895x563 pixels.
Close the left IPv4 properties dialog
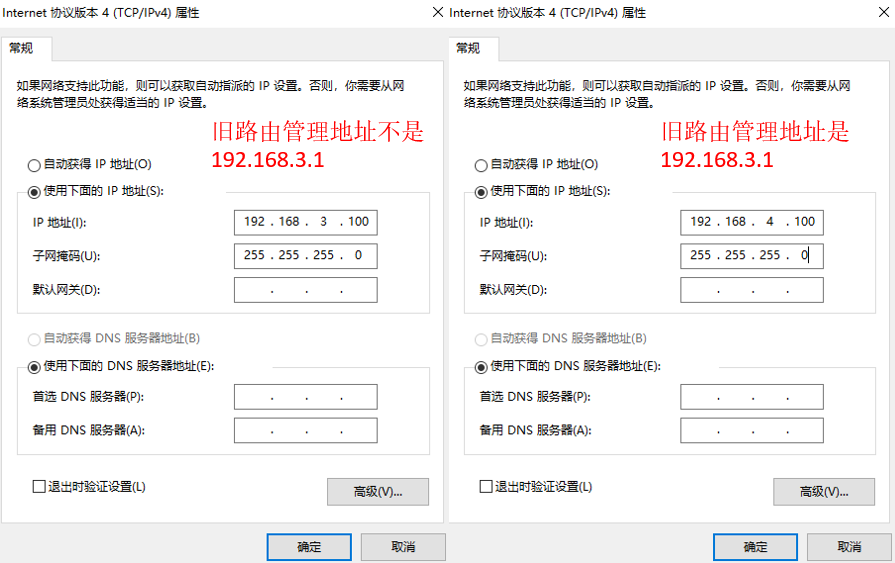[x=437, y=13]
